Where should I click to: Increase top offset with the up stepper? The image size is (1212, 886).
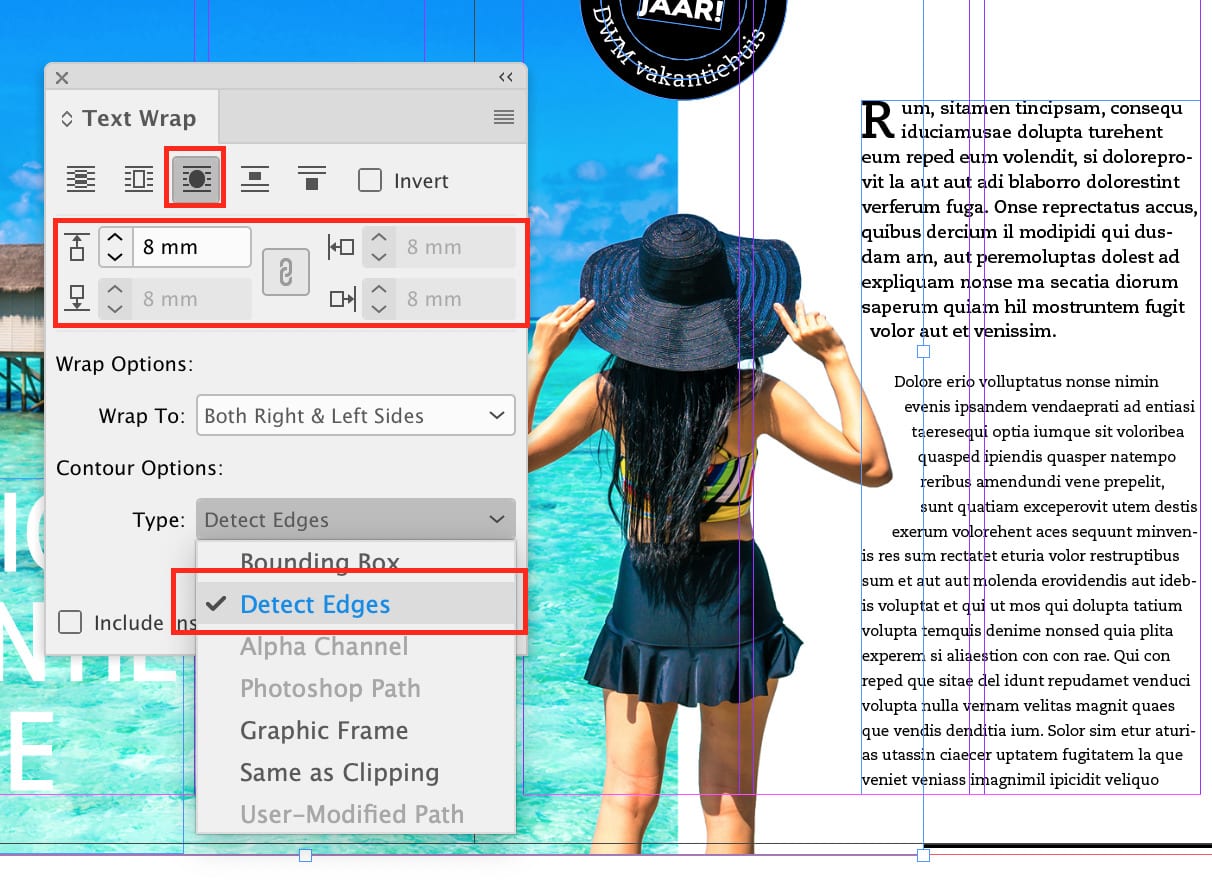(115, 238)
